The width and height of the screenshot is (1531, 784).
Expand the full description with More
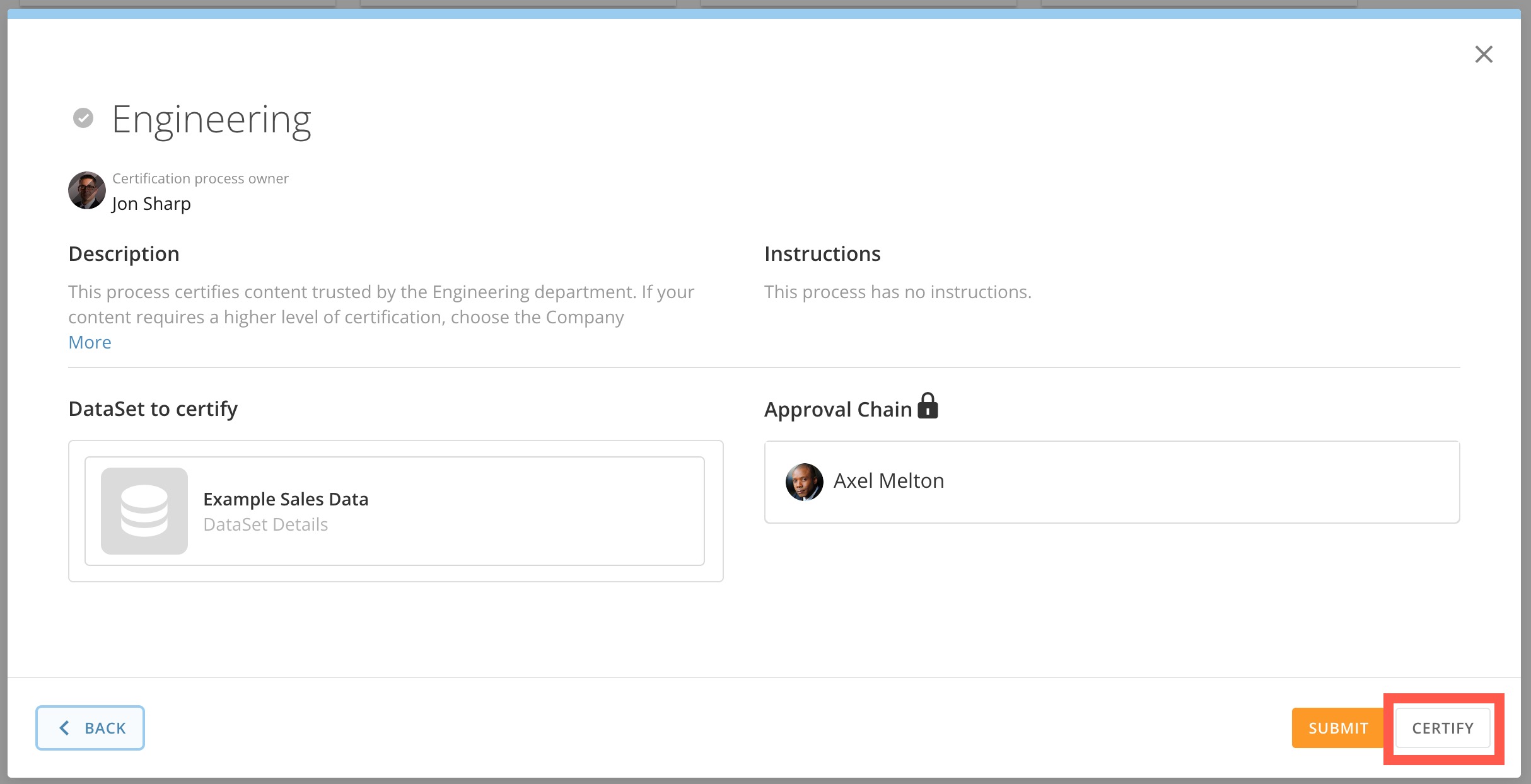(90, 342)
